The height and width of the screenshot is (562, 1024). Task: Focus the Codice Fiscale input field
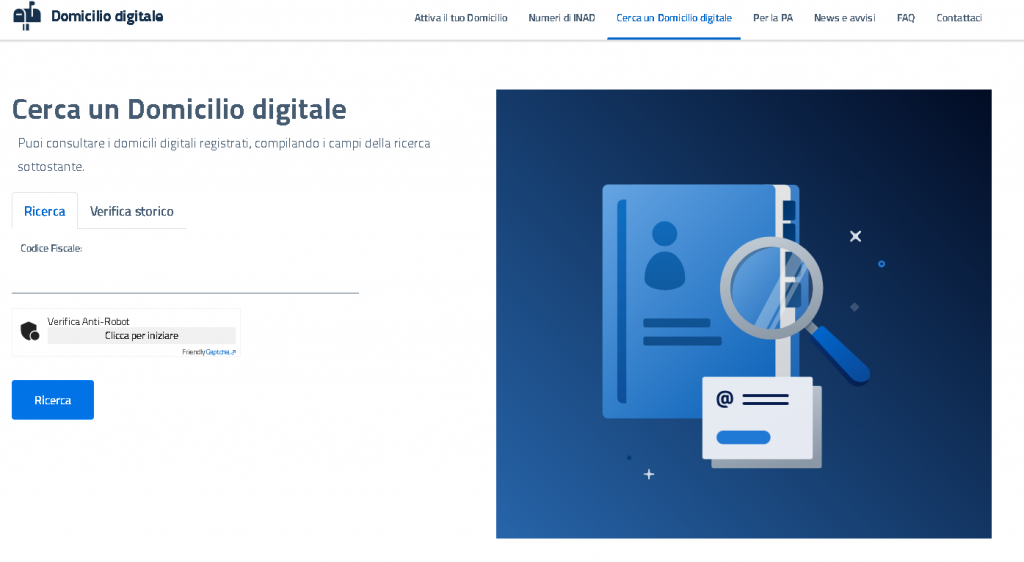pyautogui.click(x=185, y=277)
